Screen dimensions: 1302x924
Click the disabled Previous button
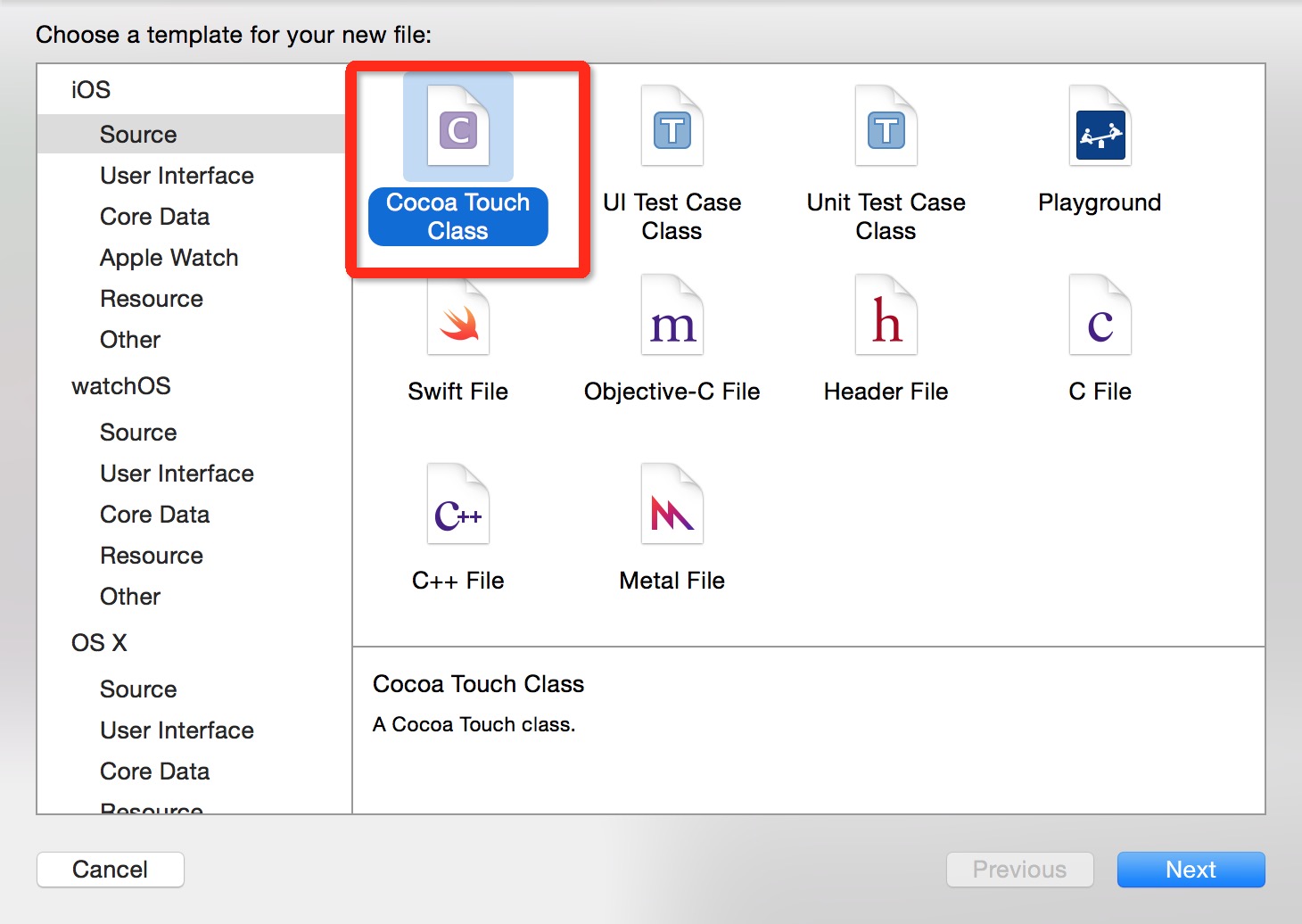(x=1019, y=870)
